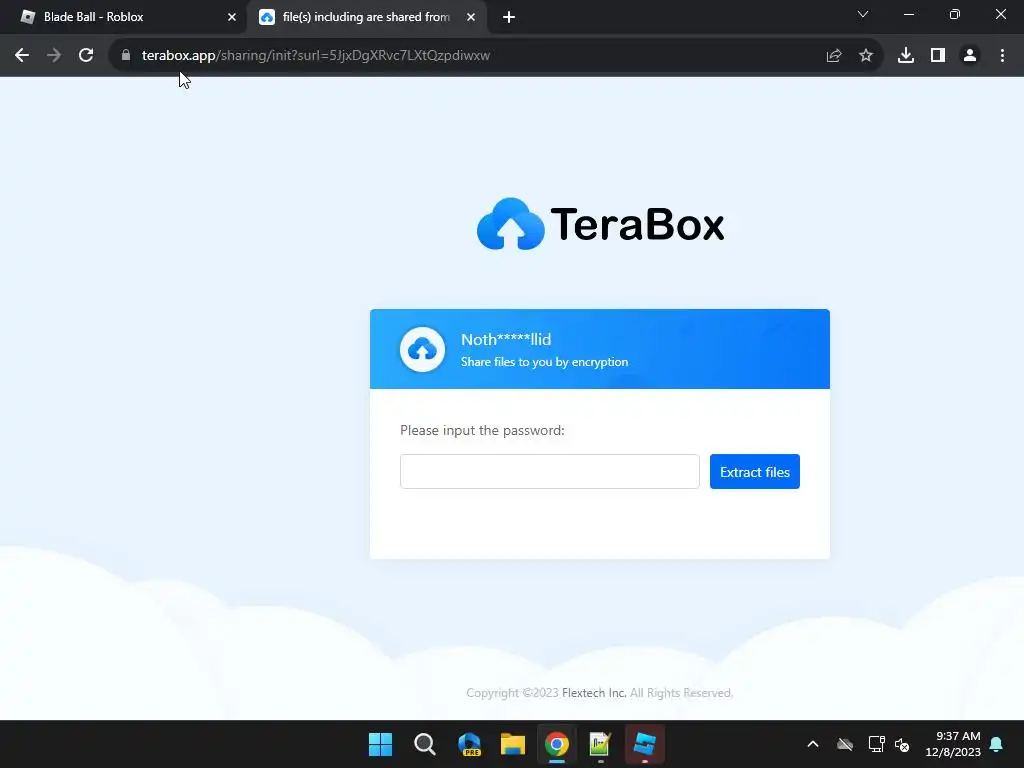
Task: Restore down the Chrome window
Action: [955, 14]
